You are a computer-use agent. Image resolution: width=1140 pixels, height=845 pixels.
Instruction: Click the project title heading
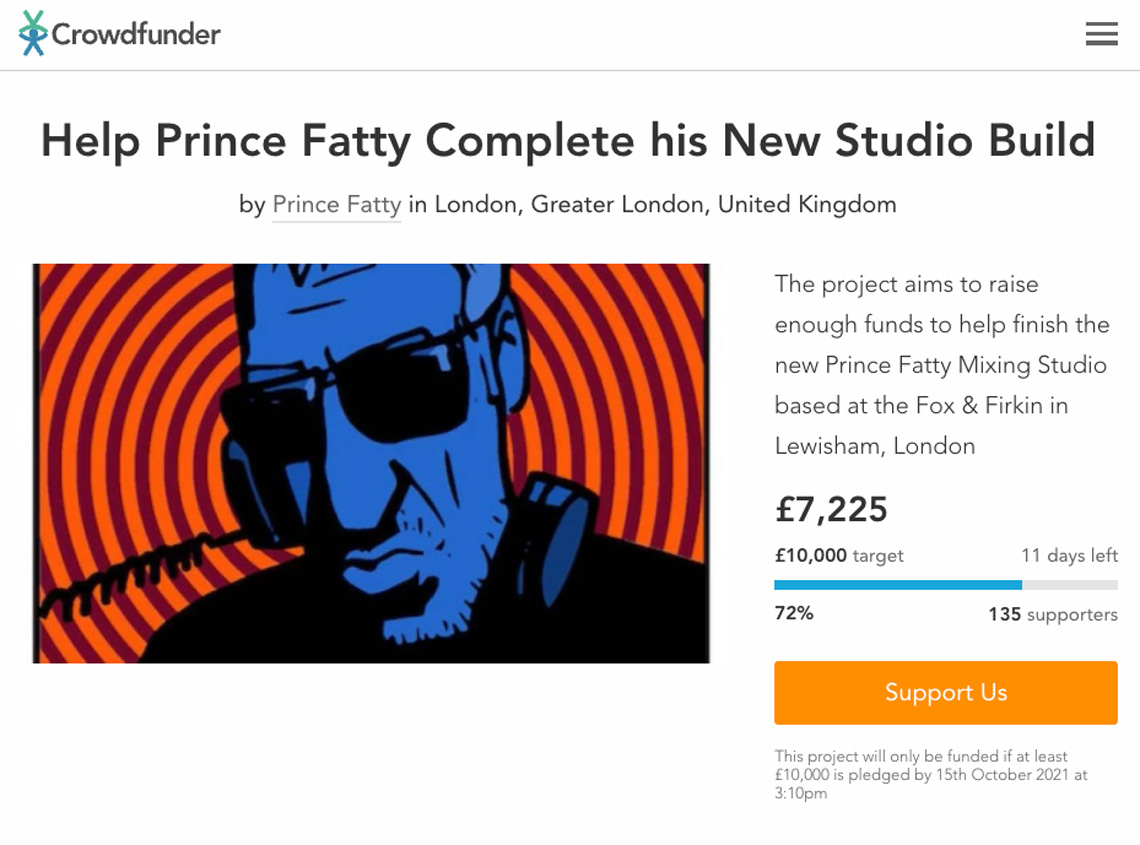click(568, 140)
